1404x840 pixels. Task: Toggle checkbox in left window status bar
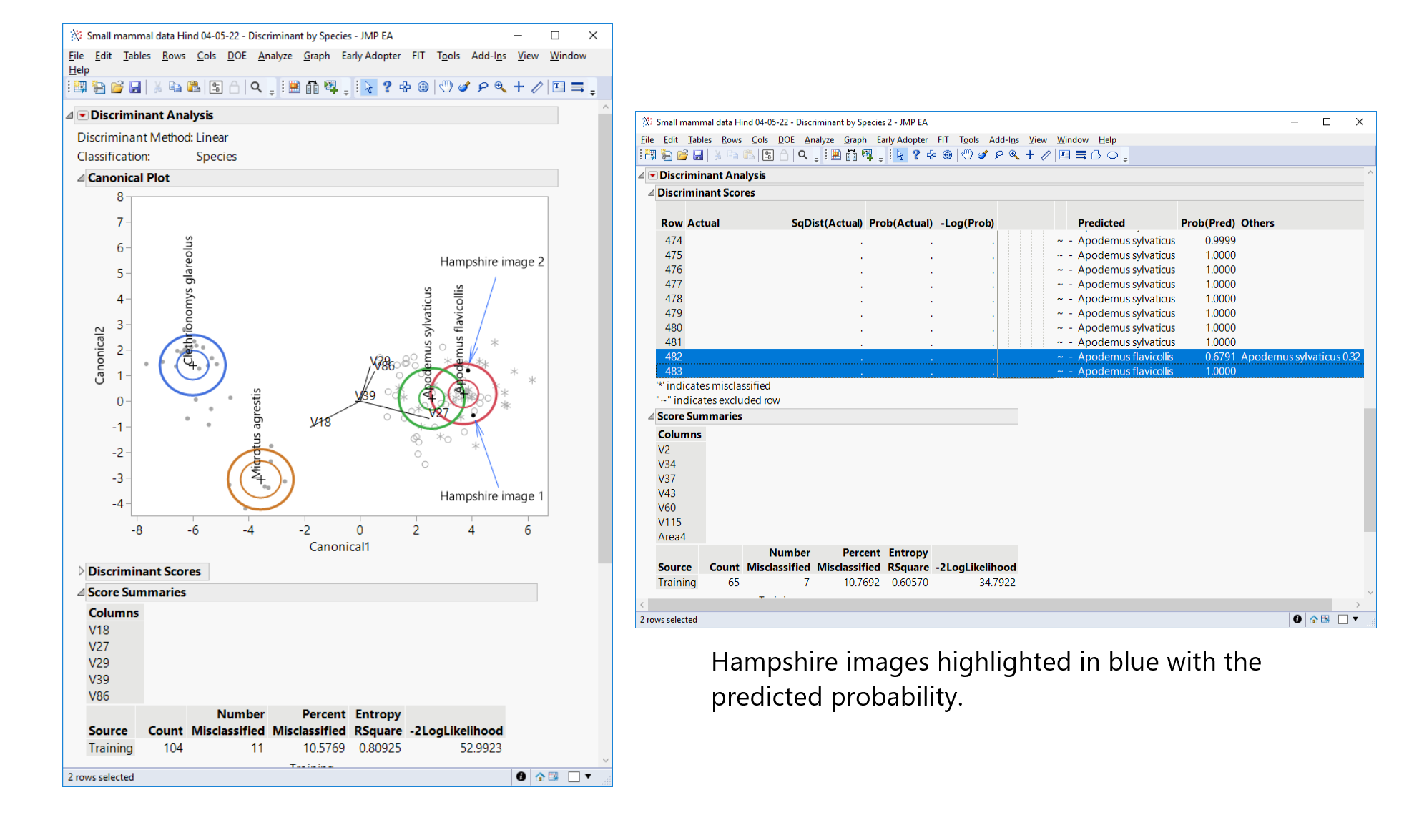[574, 776]
